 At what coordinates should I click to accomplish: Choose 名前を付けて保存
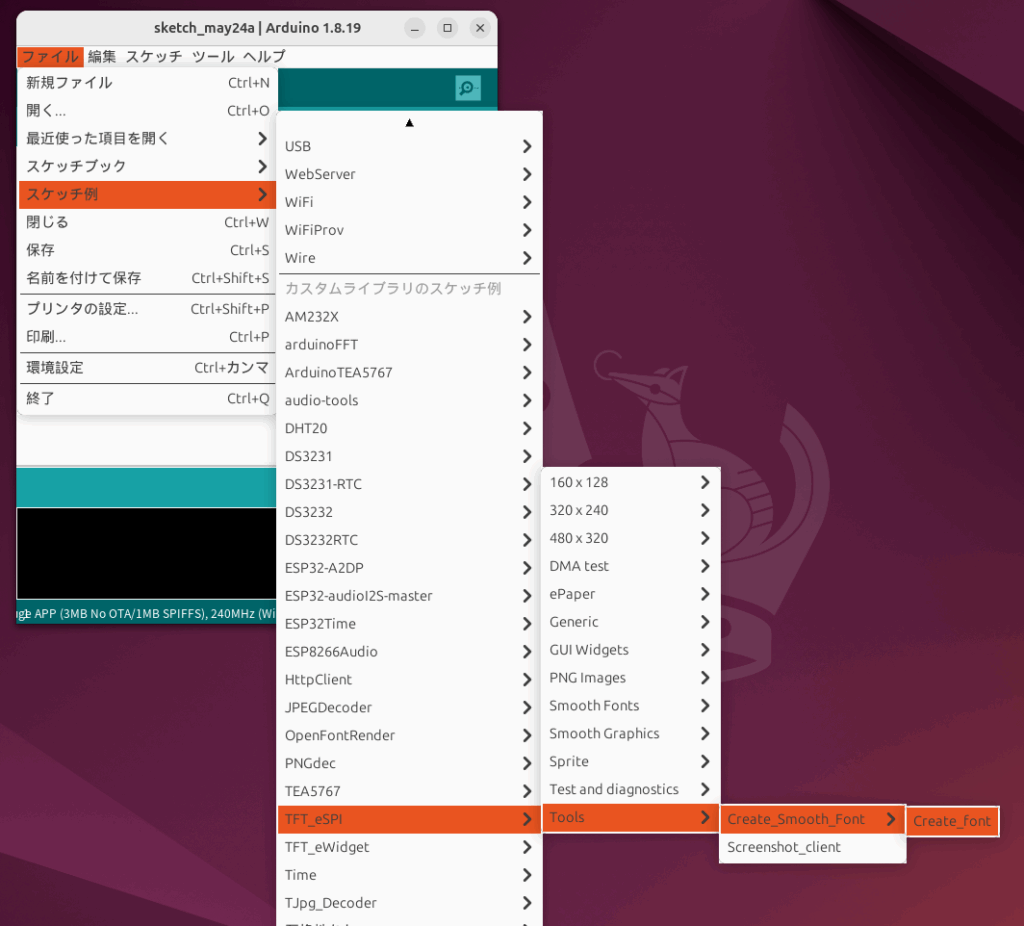(148, 278)
